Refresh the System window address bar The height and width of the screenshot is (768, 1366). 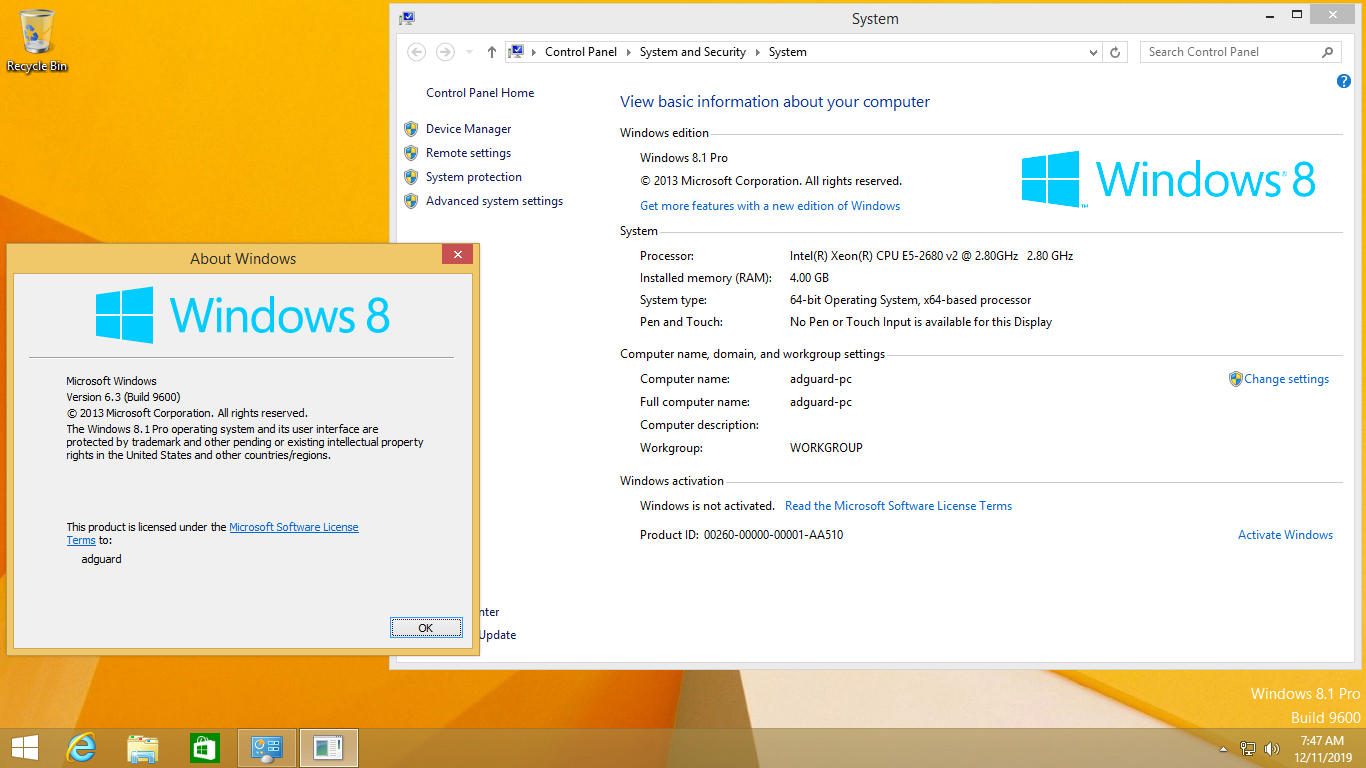coord(1116,52)
